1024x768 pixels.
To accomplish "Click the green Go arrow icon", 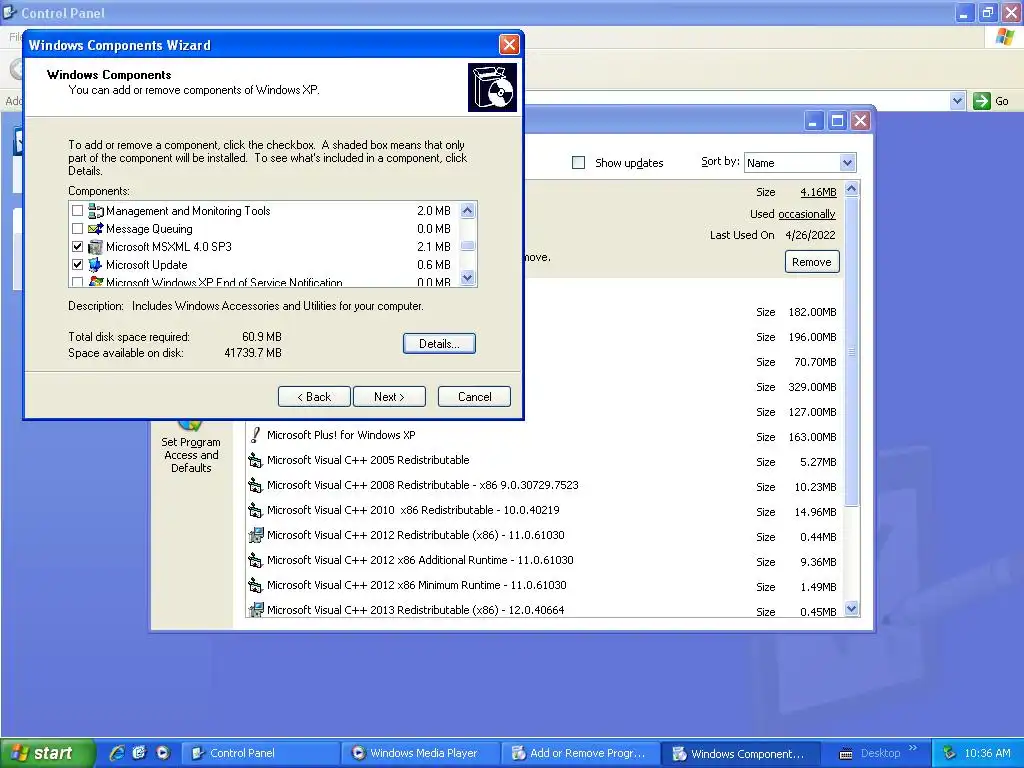I will click(981, 101).
